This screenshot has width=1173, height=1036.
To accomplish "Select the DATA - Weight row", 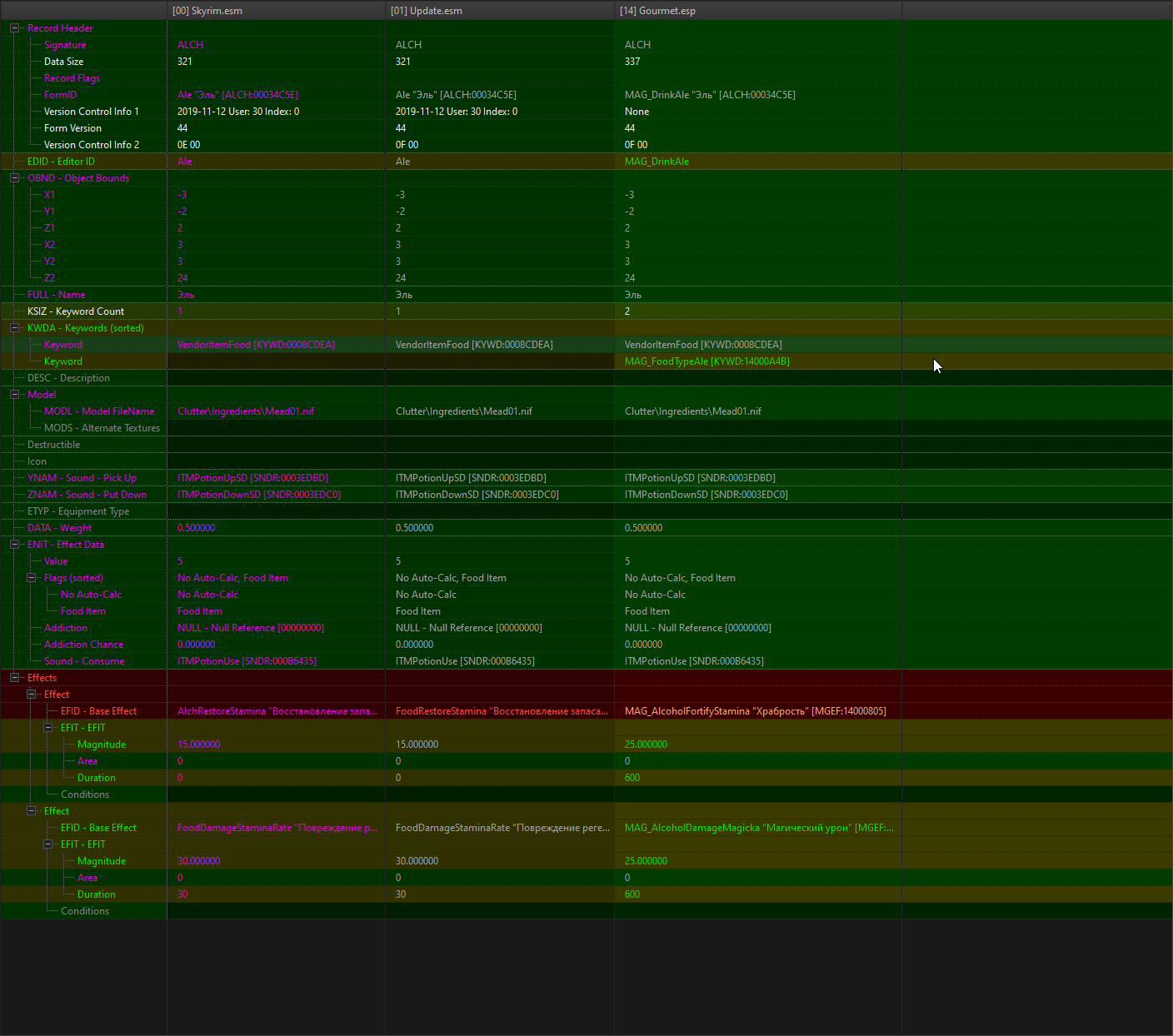I will [59, 528].
